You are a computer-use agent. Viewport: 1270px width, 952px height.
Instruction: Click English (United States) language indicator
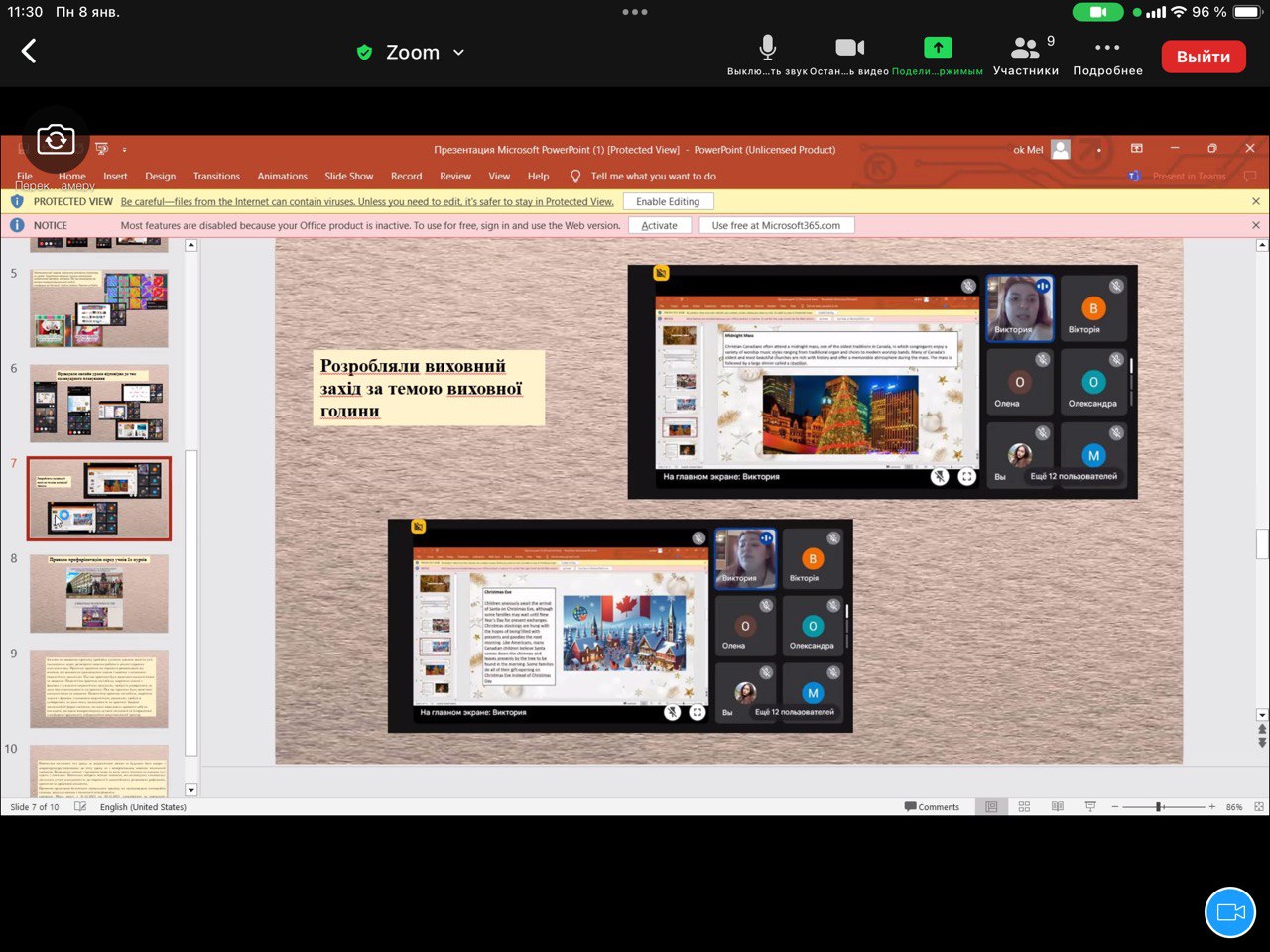[x=143, y=807]
